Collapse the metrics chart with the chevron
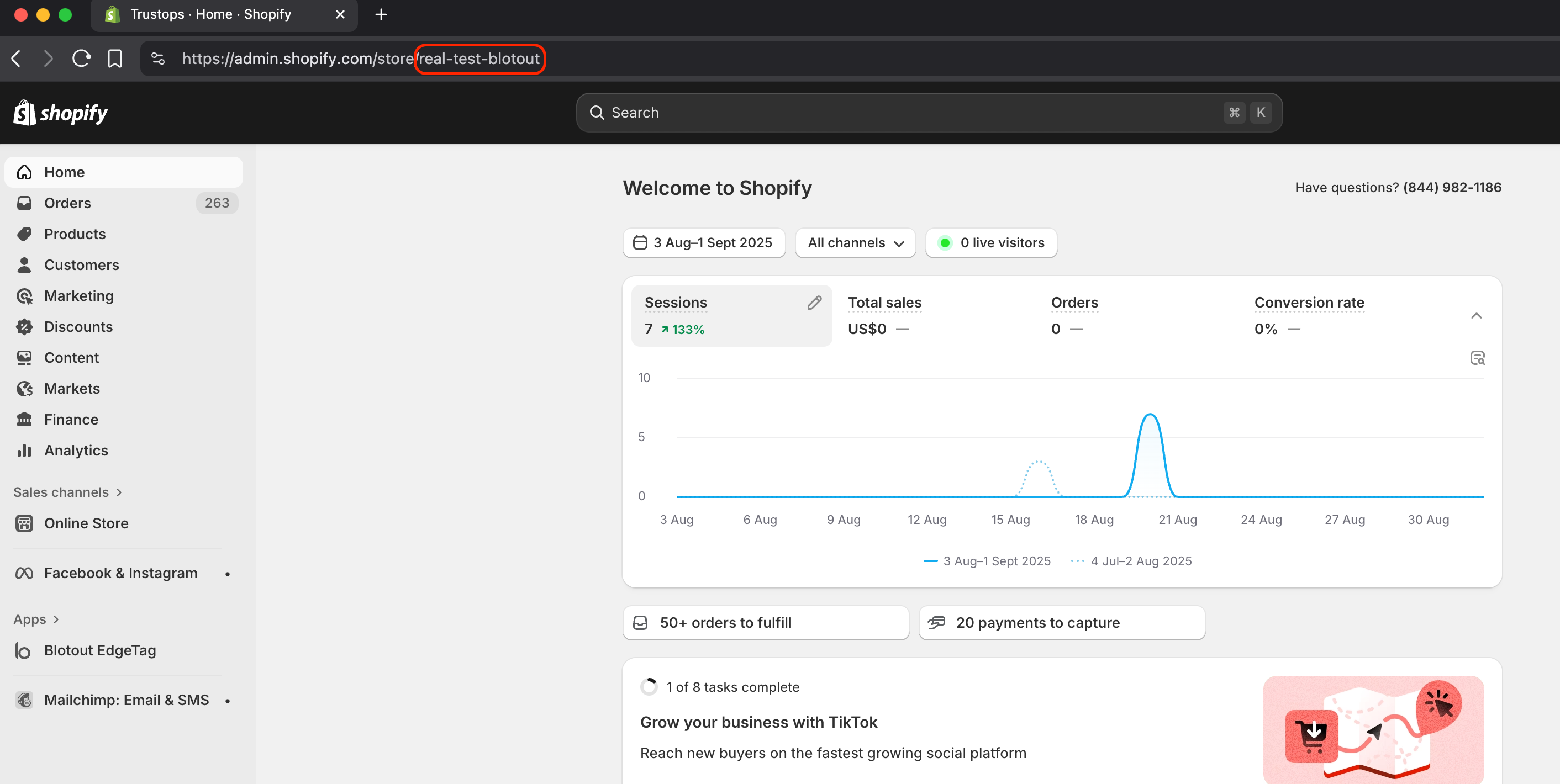The height and width of the screenshot is (784, 1560). 1476,315
